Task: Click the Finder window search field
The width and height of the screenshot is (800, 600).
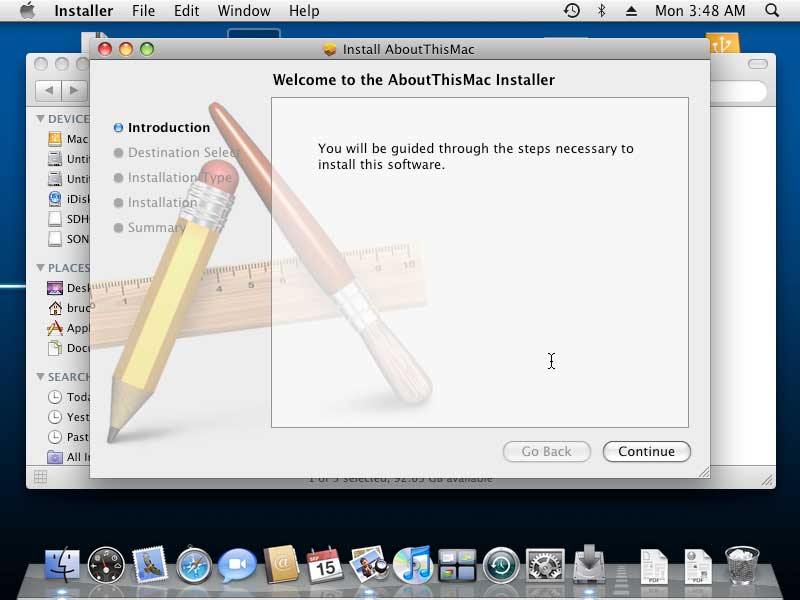Action: (x=739, y=91)
